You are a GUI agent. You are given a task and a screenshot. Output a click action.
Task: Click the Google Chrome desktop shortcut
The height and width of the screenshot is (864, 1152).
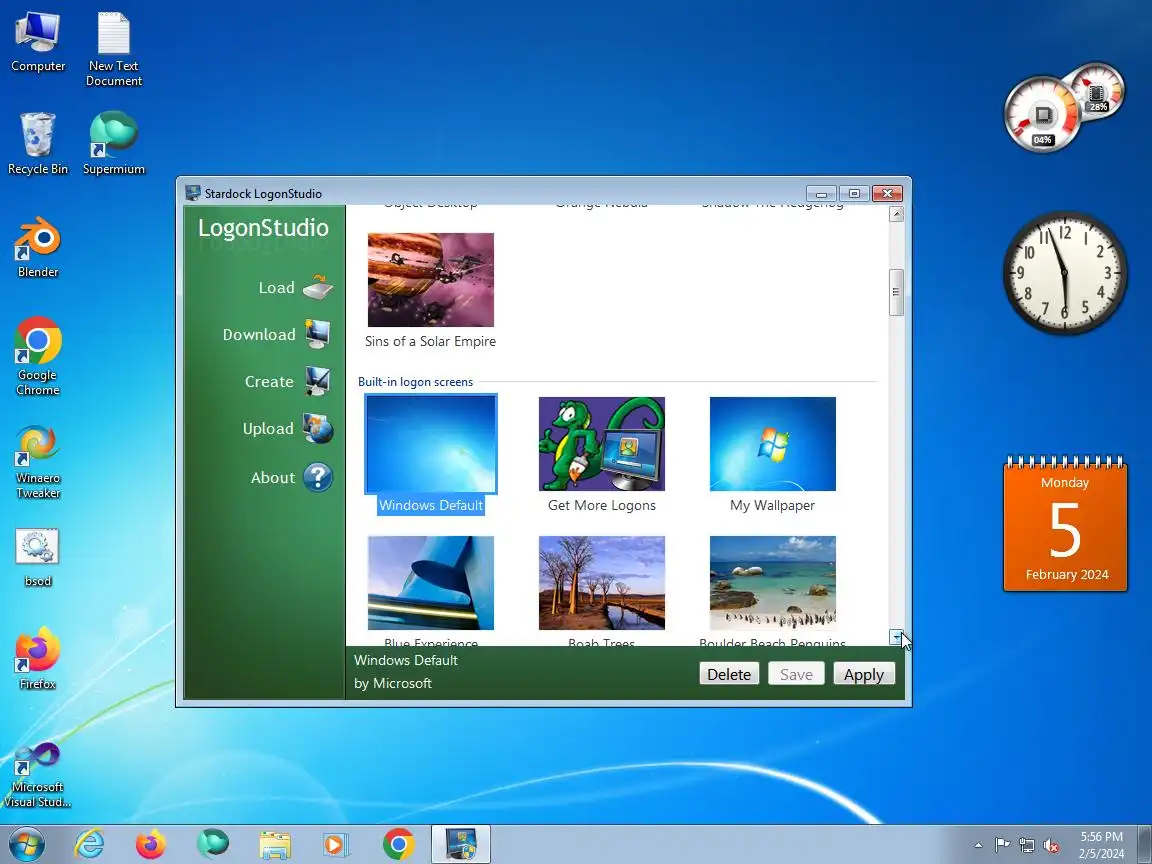pyautogui.click(x=38, y=357)
